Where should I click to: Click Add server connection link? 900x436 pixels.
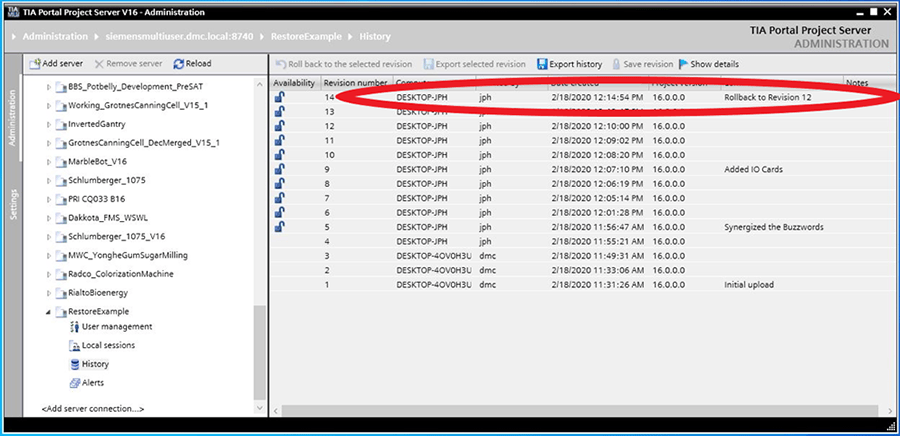(93, 409)
